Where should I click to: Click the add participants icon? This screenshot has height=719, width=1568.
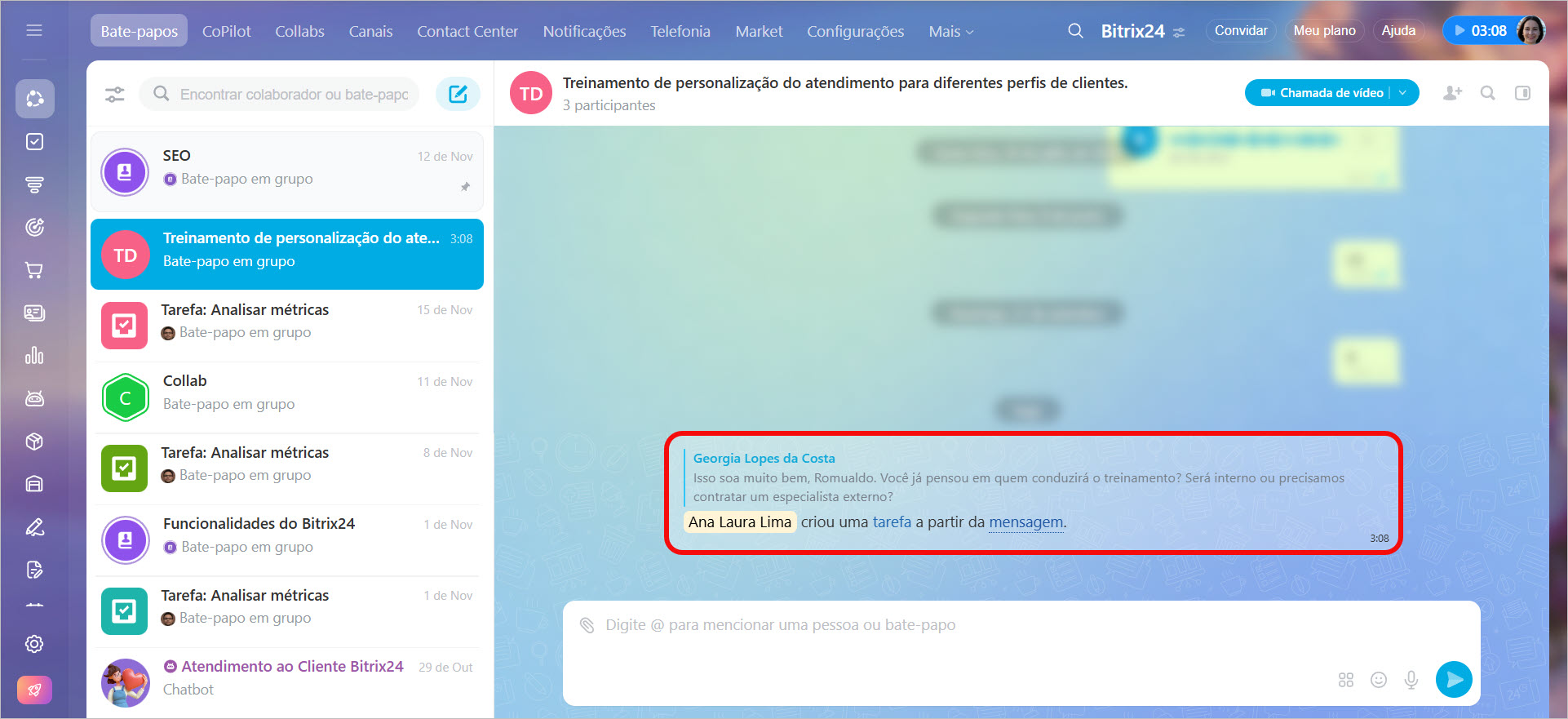pos(1452,93)
